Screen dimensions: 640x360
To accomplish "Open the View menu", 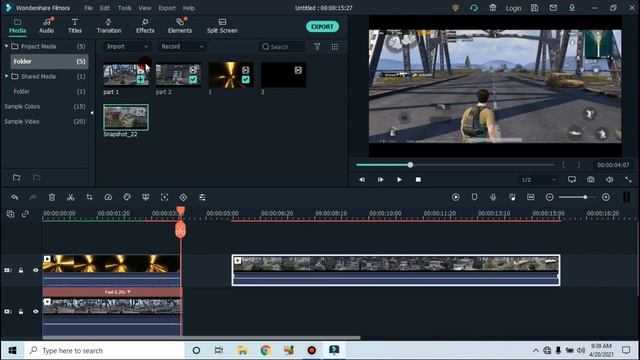I will pos(144,8).
